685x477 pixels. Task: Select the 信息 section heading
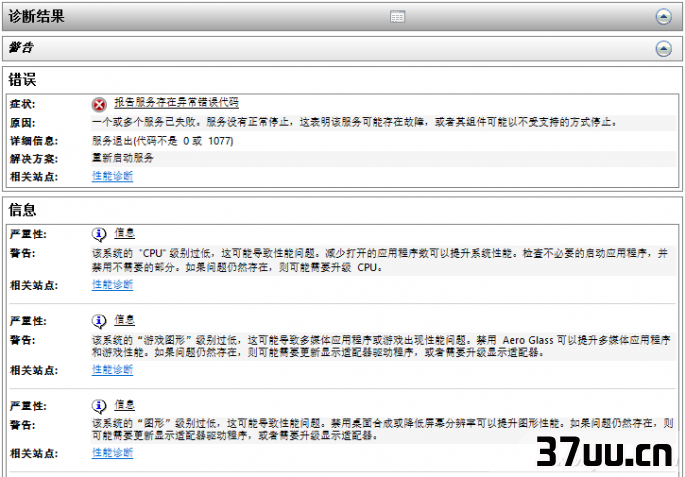click(22, 210)
